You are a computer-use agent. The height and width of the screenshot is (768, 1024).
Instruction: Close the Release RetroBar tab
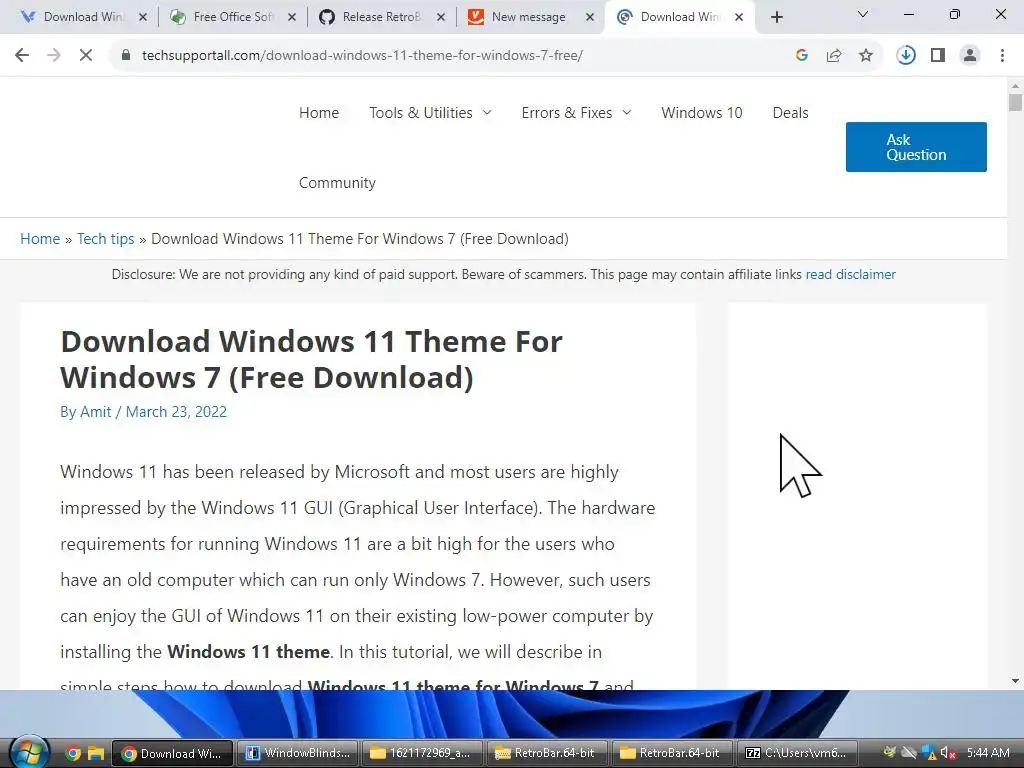point(441,17)
